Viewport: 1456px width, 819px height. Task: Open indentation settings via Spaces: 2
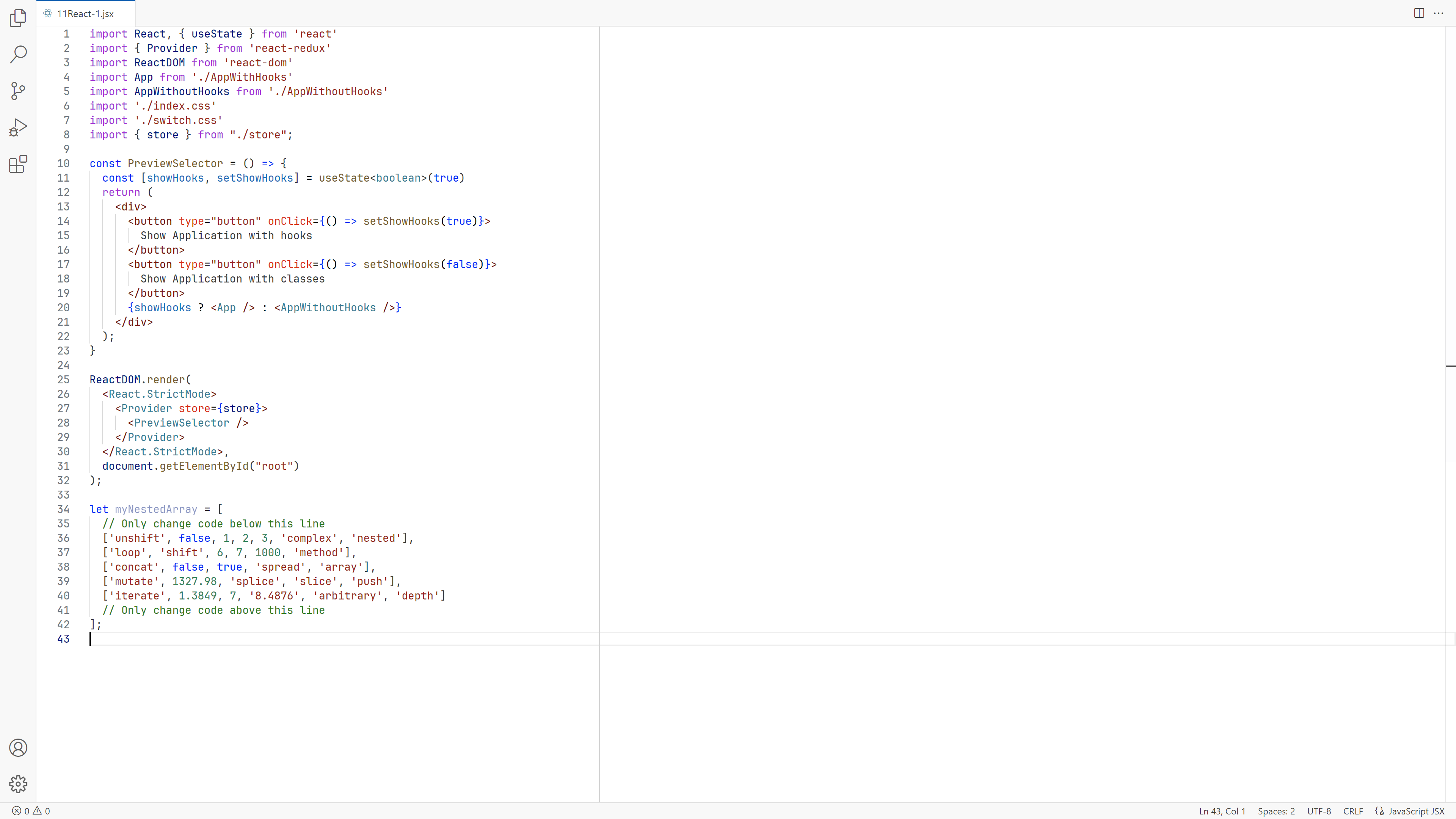click(x=1276, y=811)
